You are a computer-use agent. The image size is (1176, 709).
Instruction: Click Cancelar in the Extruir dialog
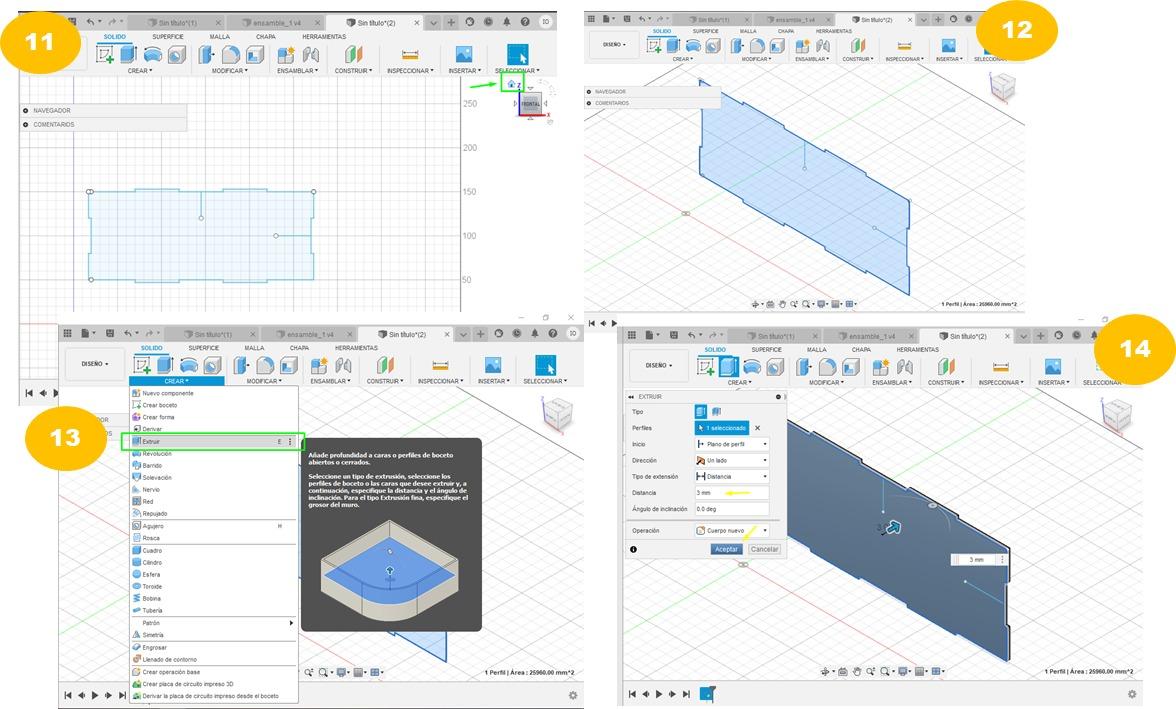tap(764, 549)
